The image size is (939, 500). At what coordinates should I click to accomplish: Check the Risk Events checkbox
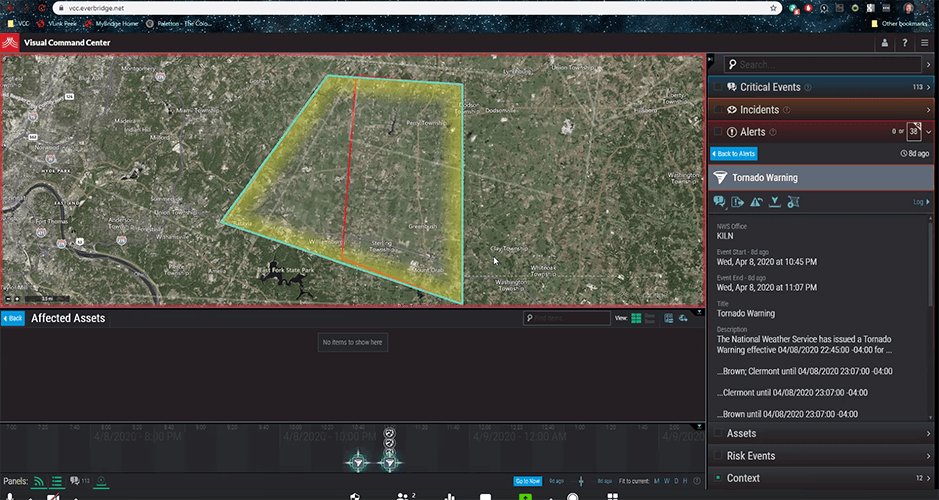coord(717,456)
